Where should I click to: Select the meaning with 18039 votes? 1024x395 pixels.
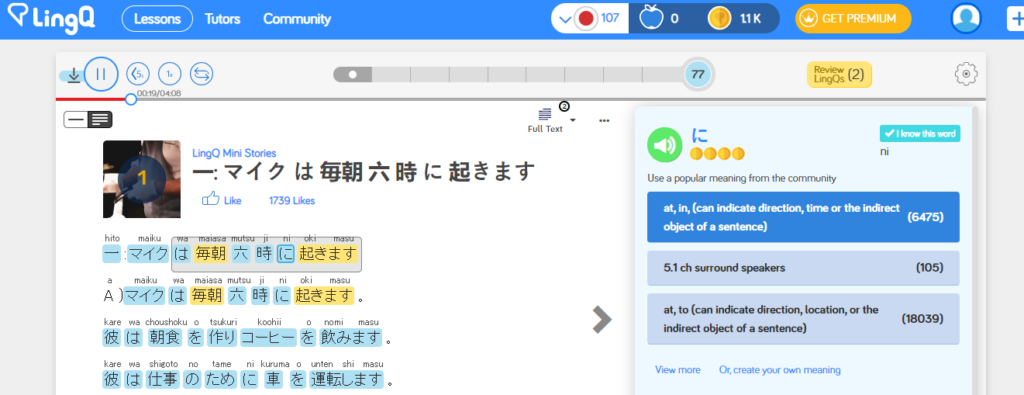pos(803,319)
